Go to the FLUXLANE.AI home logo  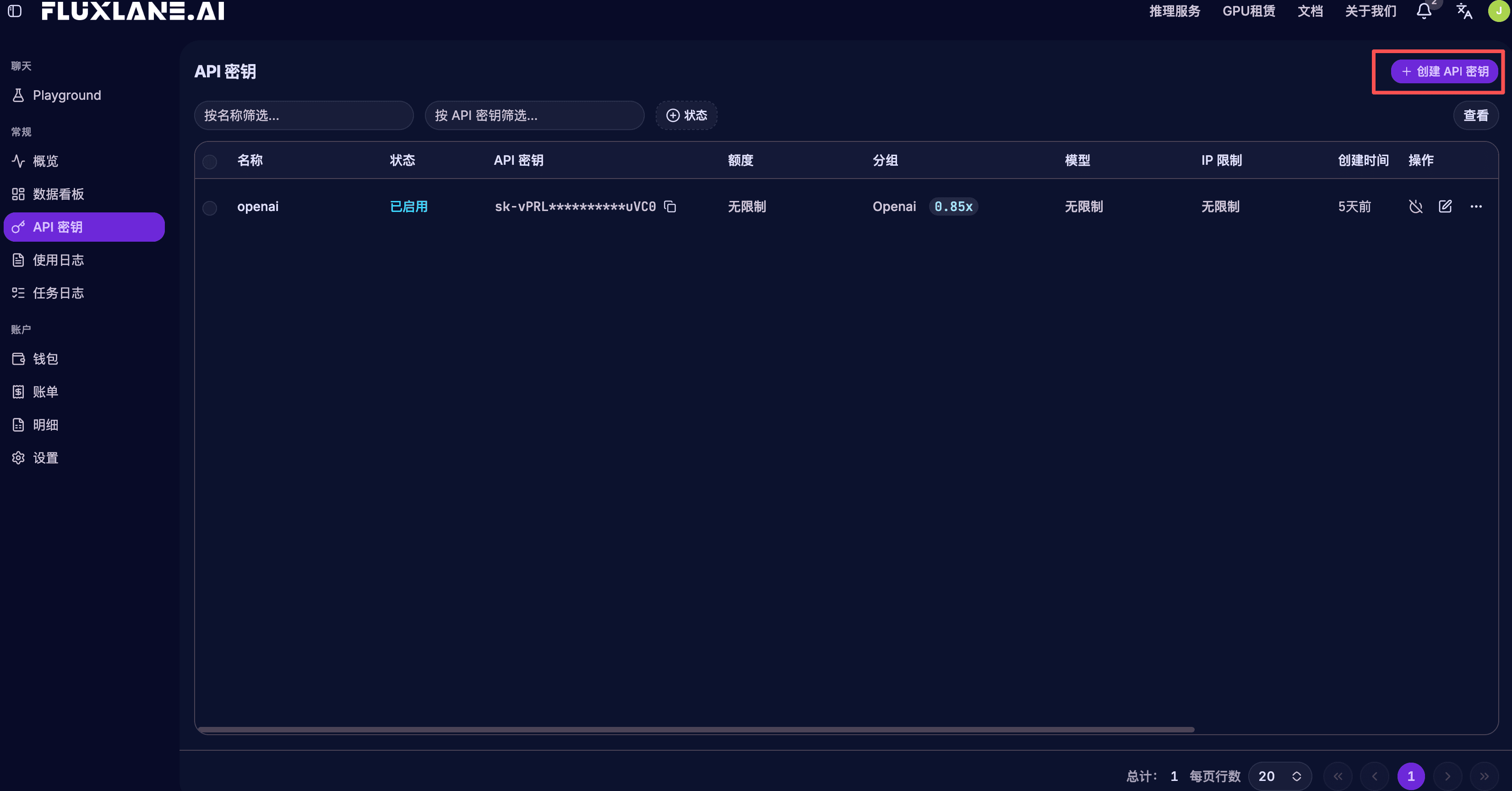coord(133,11)
